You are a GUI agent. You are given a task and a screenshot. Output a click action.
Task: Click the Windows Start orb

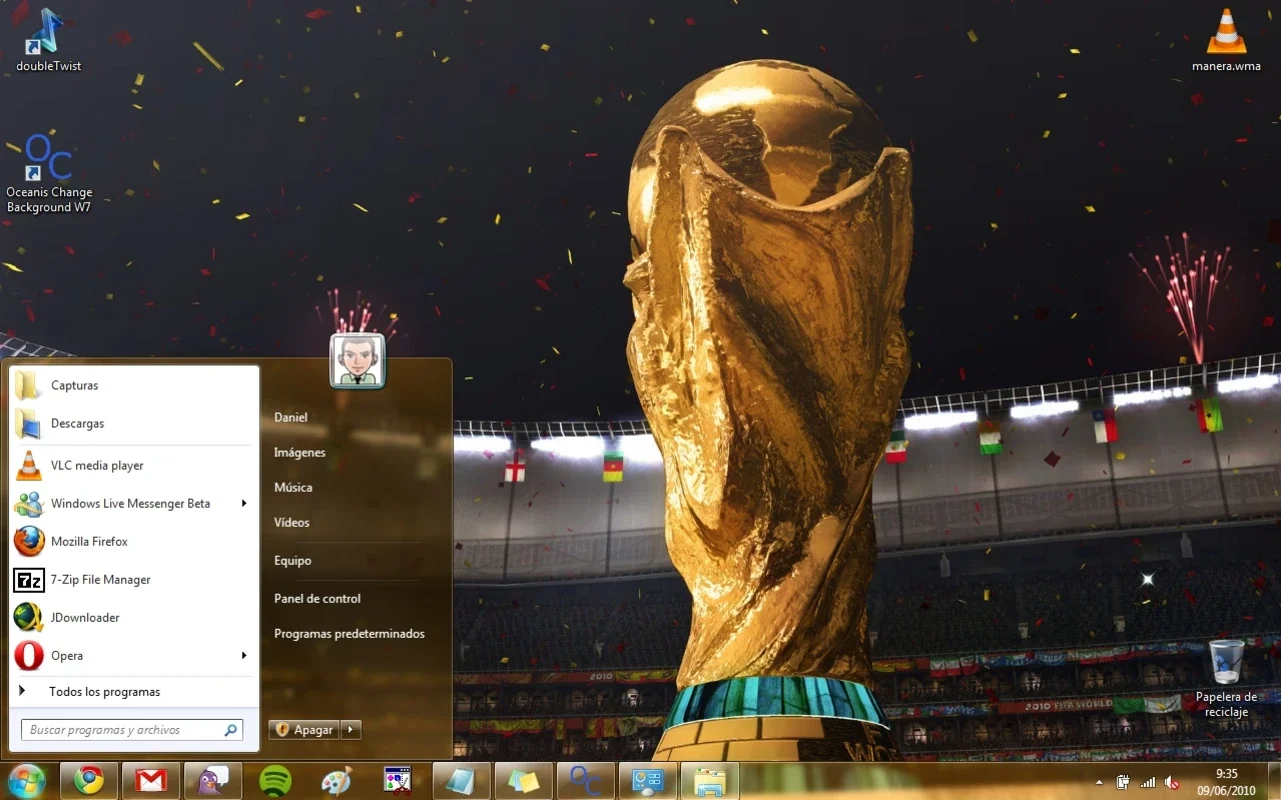coord(26,780)
